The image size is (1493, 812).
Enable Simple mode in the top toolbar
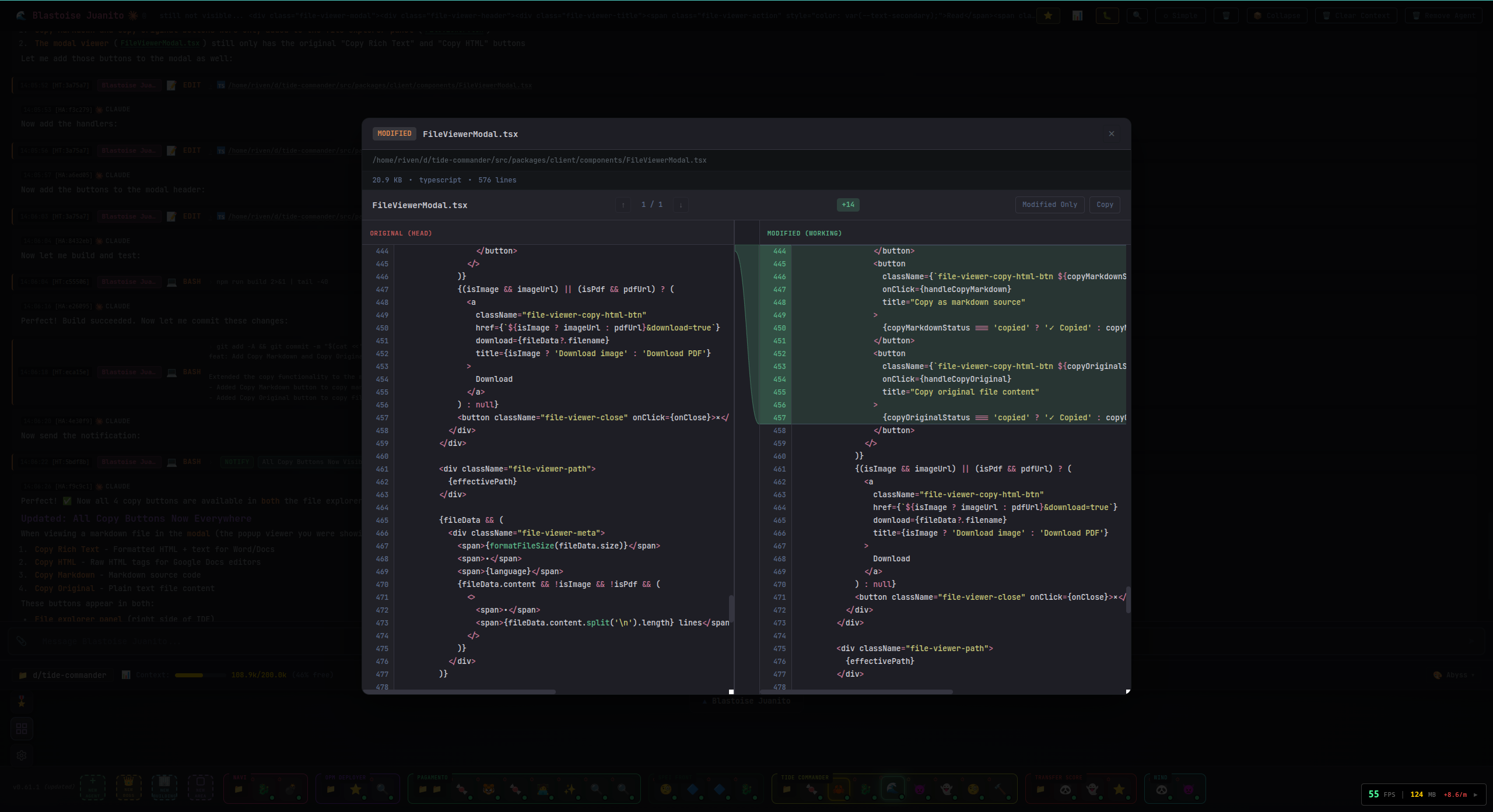(x=1180, y=16)
